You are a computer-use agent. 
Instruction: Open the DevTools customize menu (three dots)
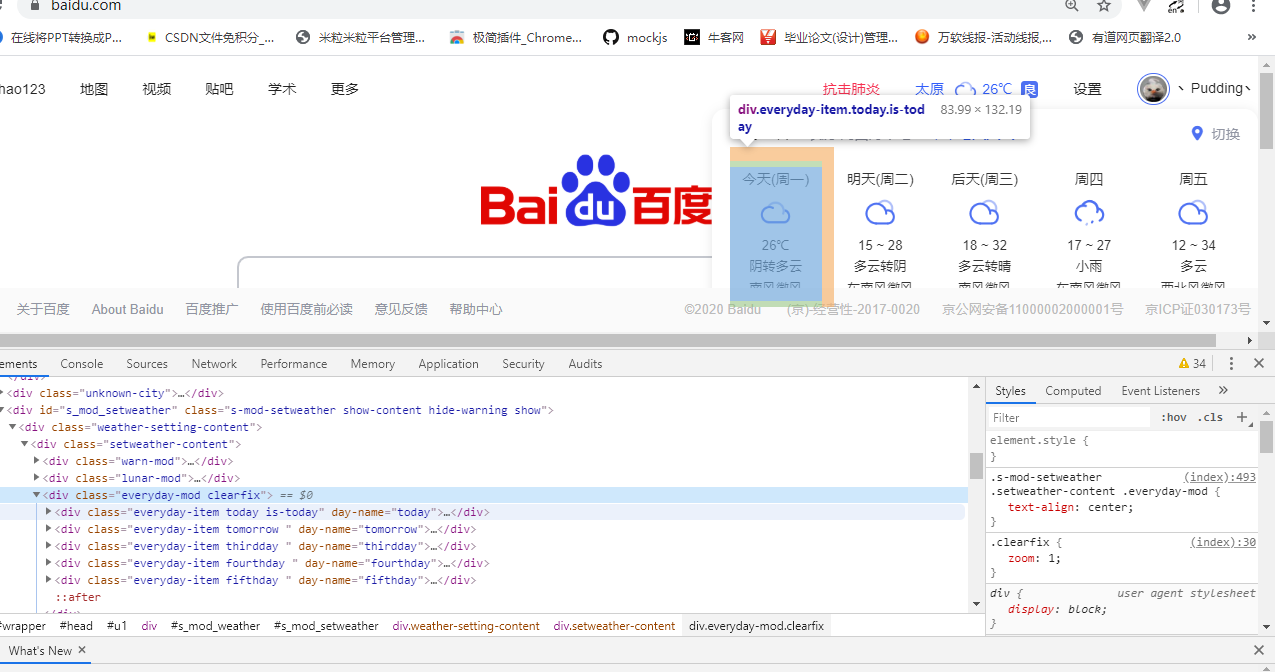[1231, 363]
